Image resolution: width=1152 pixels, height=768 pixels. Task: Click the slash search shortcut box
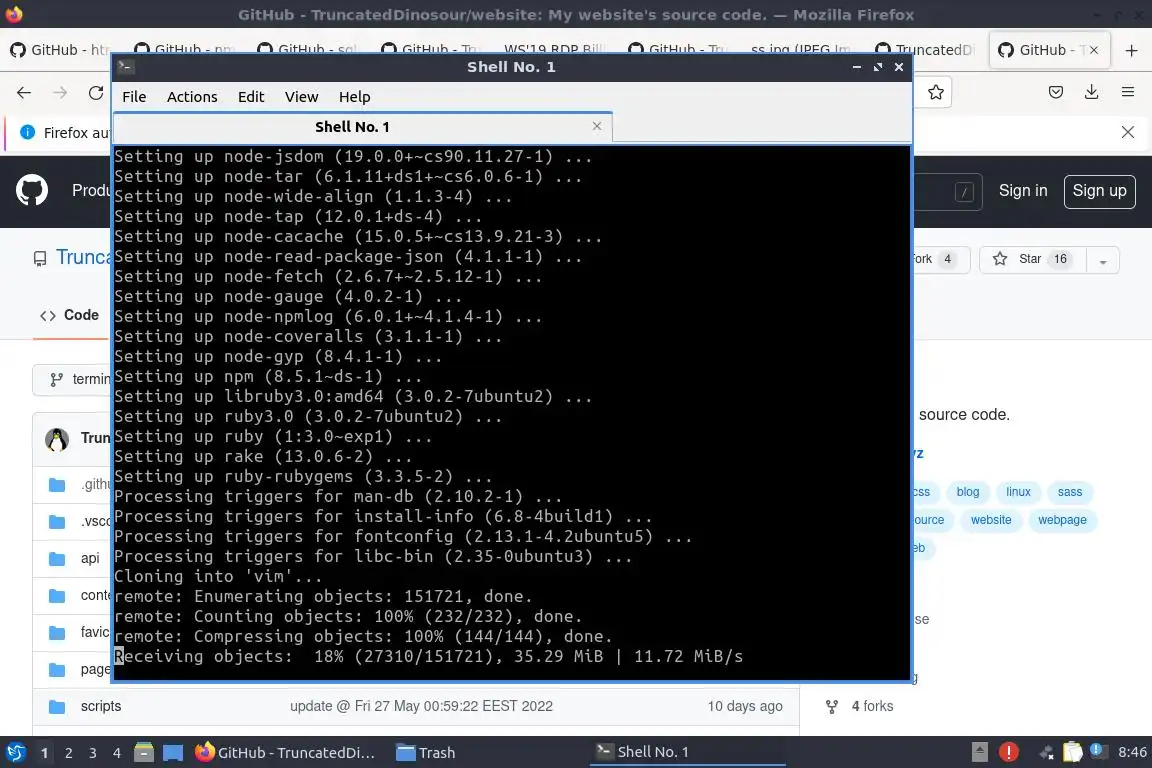(x=964, y=193)
